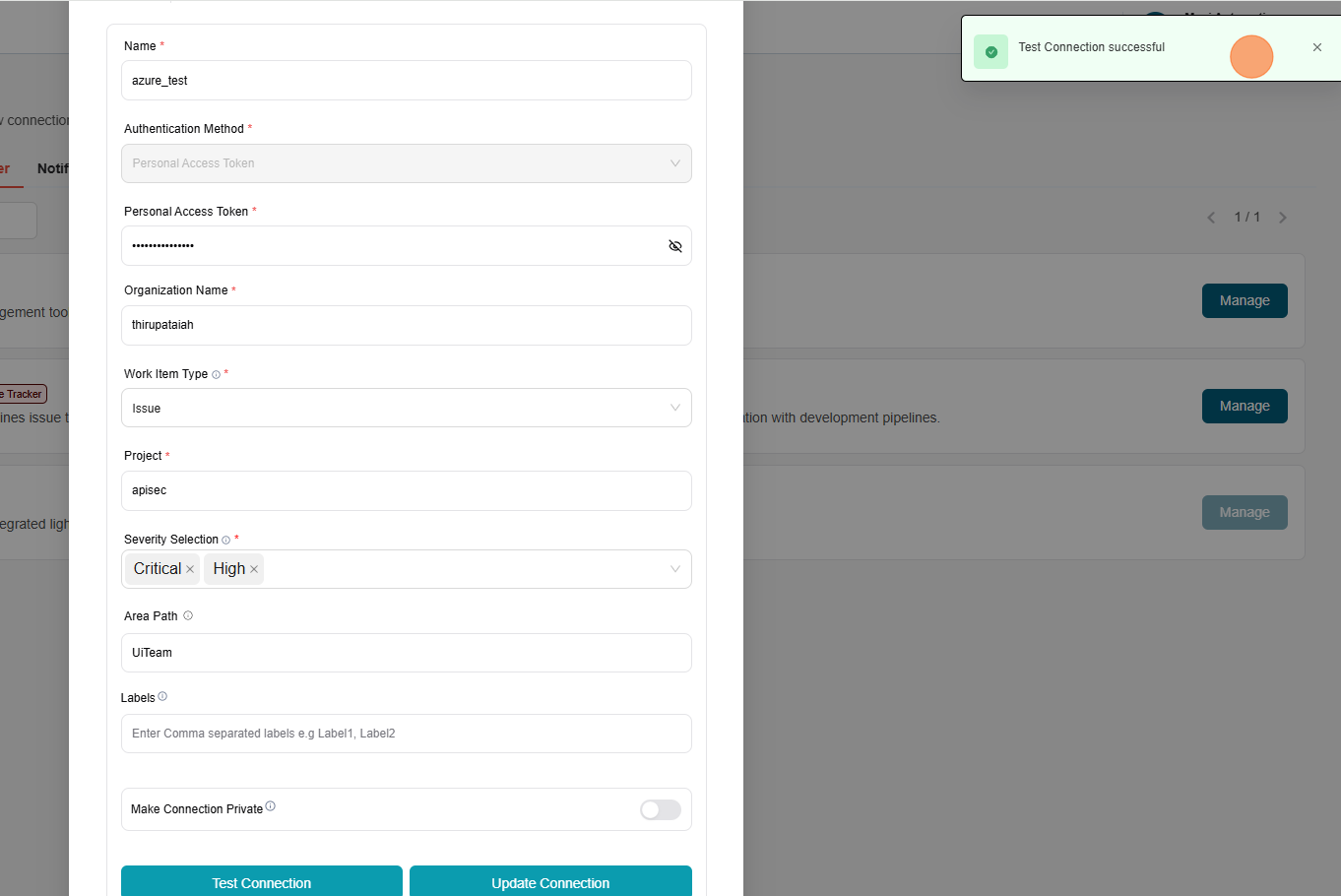Dismiss the Test Connection successful notification
Screen dimensions: 1341x896
tap(1316, 47)
